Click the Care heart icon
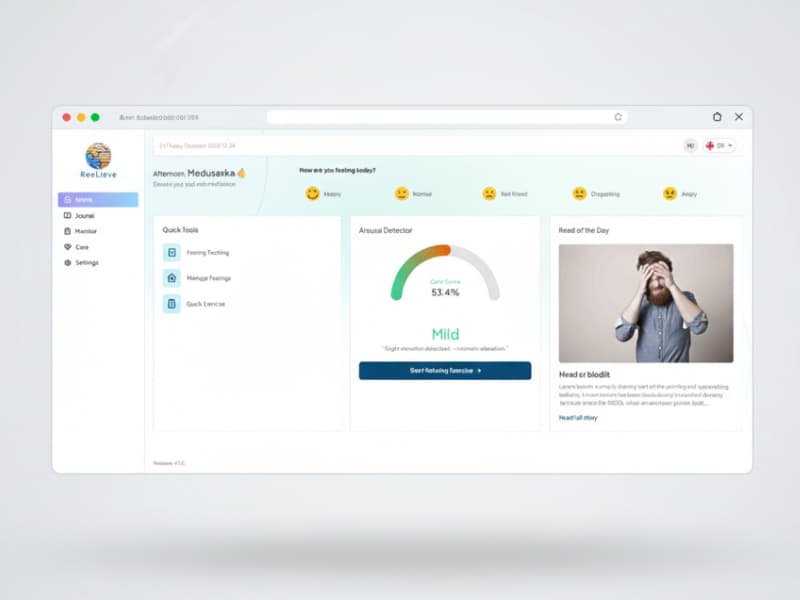This screenshot has height=600, width=800. (67, 247)
